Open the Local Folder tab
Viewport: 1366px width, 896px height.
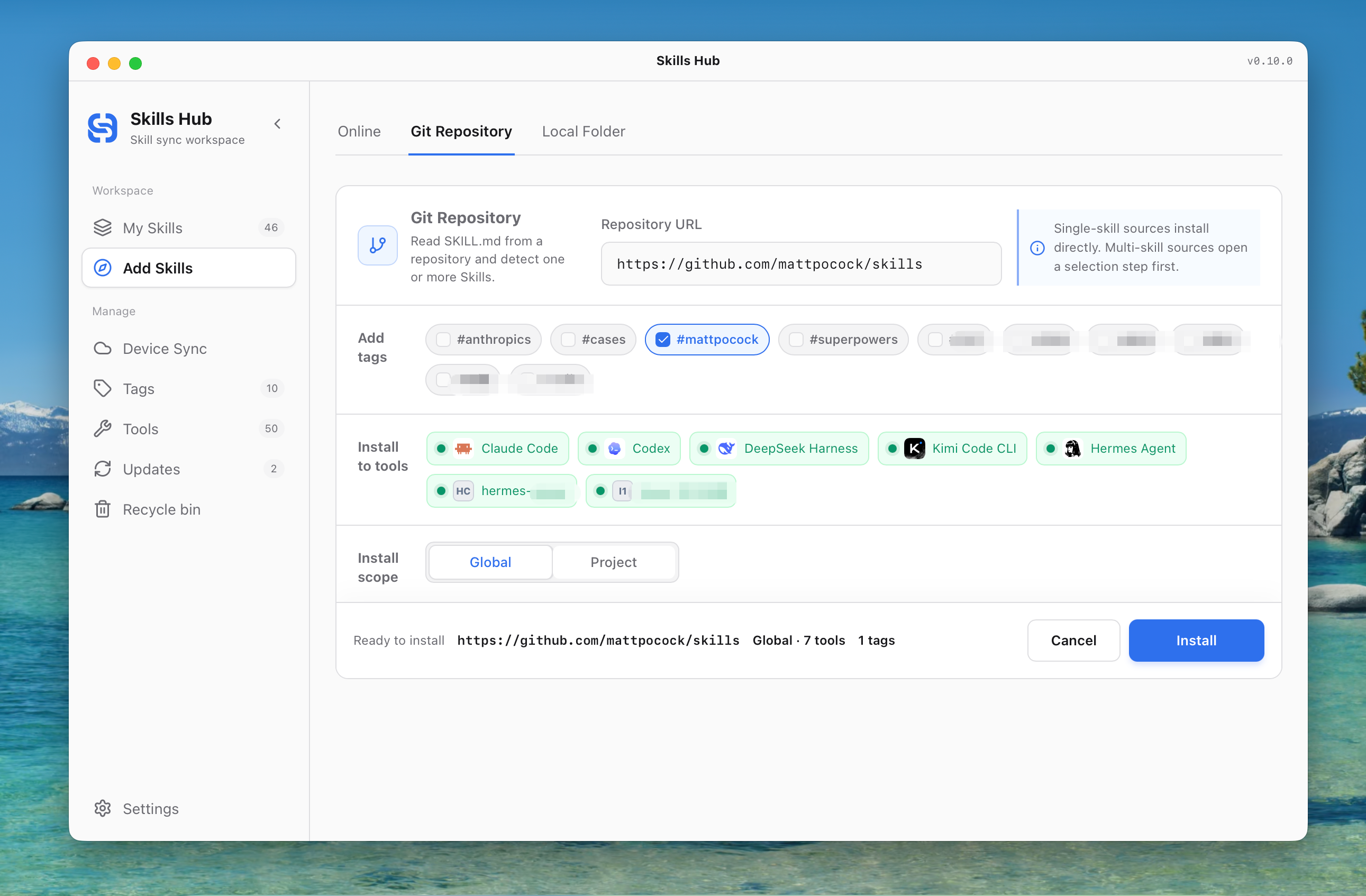click(584, 132)
